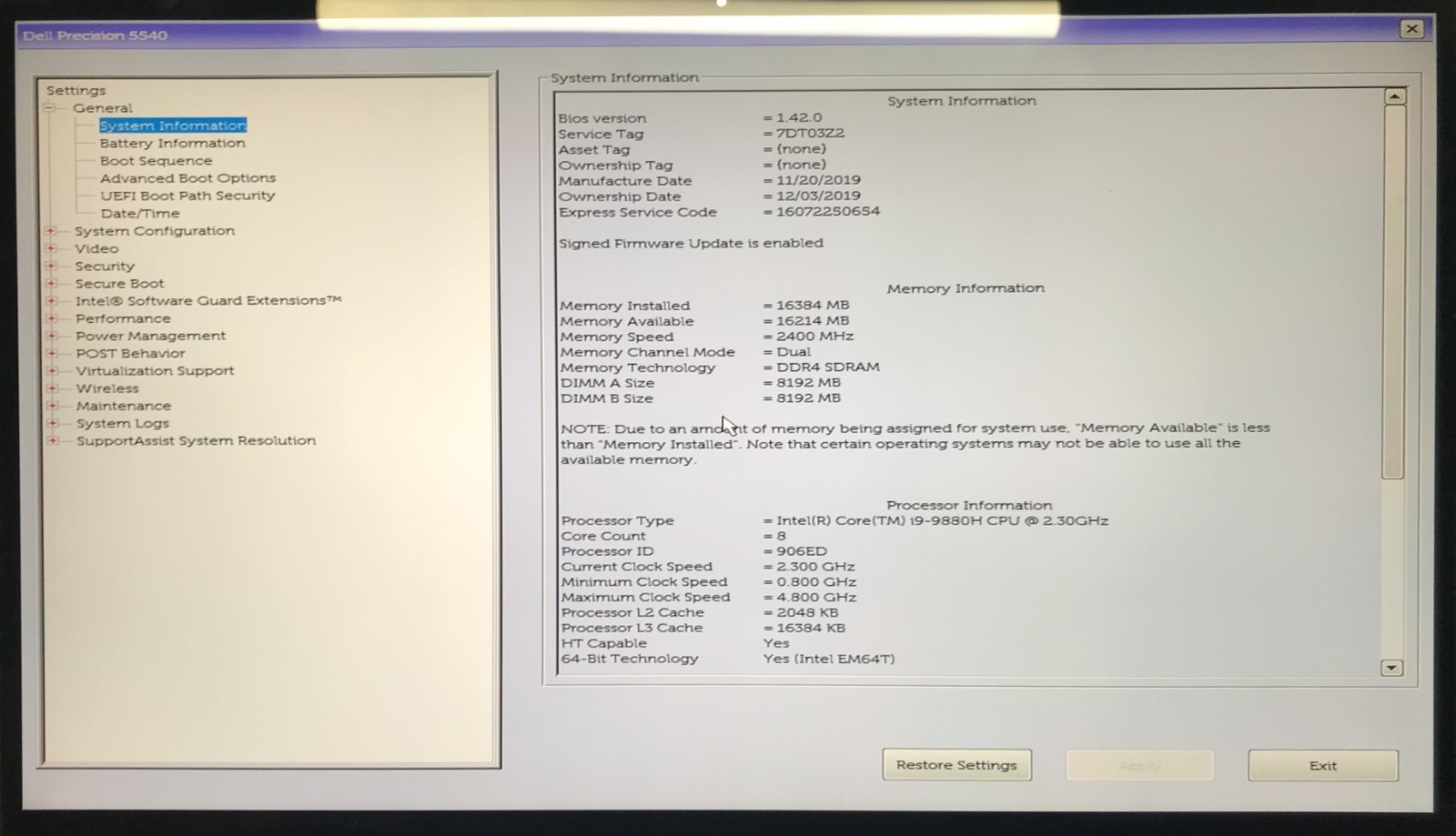This screenshot has height=836, width=1456.
Task: Expand the Wireless node
Action: pos(53,388)
